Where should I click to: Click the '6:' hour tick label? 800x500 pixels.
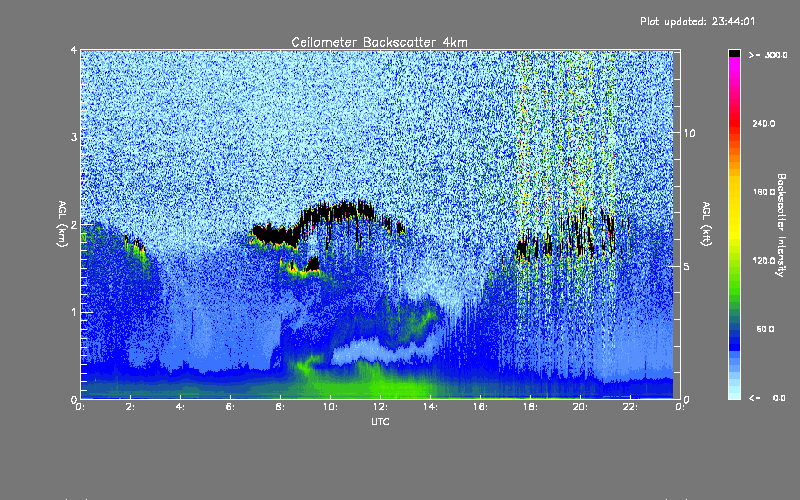tap(230, 407)
